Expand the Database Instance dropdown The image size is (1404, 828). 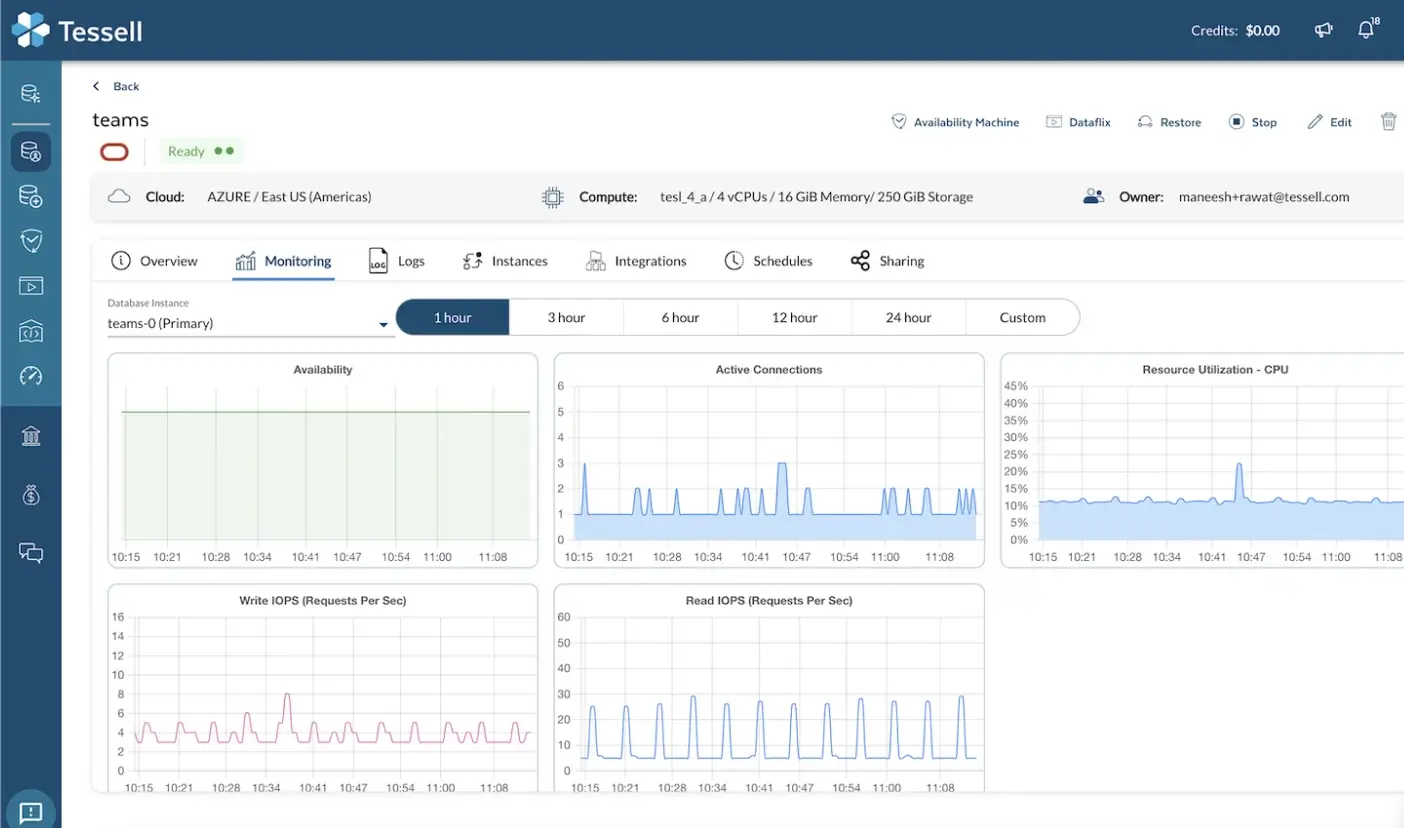click(382, 324)
